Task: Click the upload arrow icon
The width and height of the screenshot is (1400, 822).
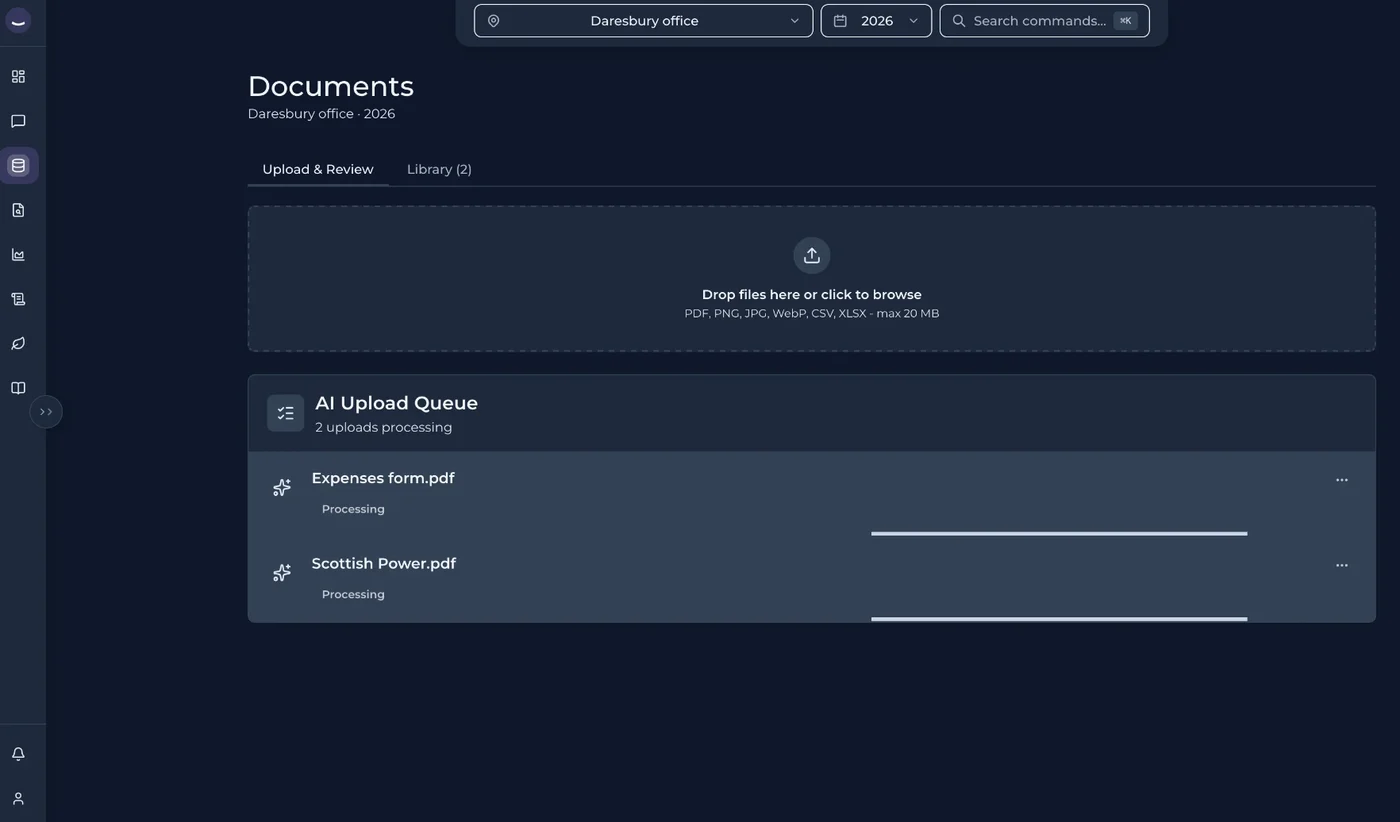Action: 812,255
